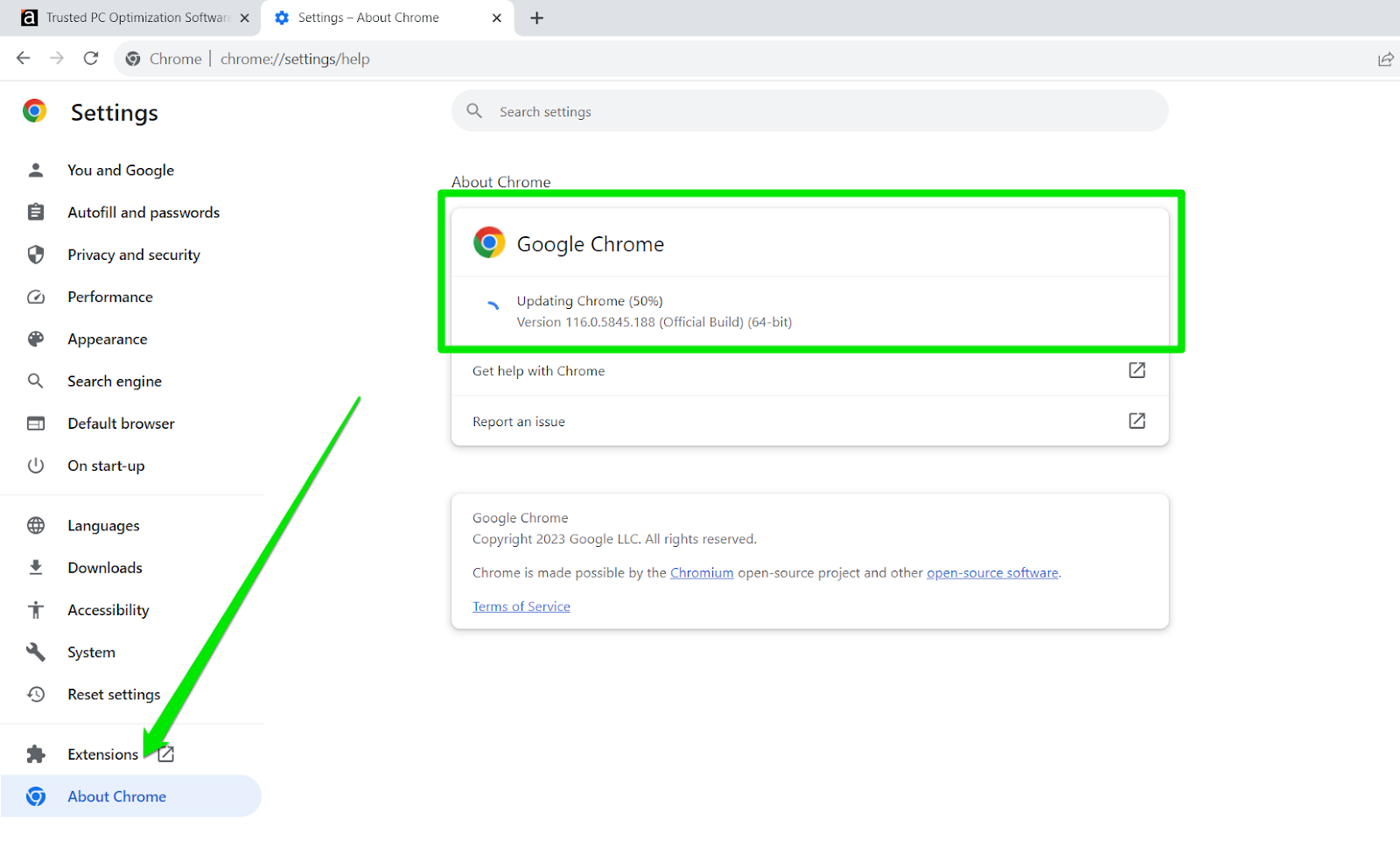Screen dimensions: 1400x855
Task: Close the Settings – About Chrome tab
Action: coord(497,18)
